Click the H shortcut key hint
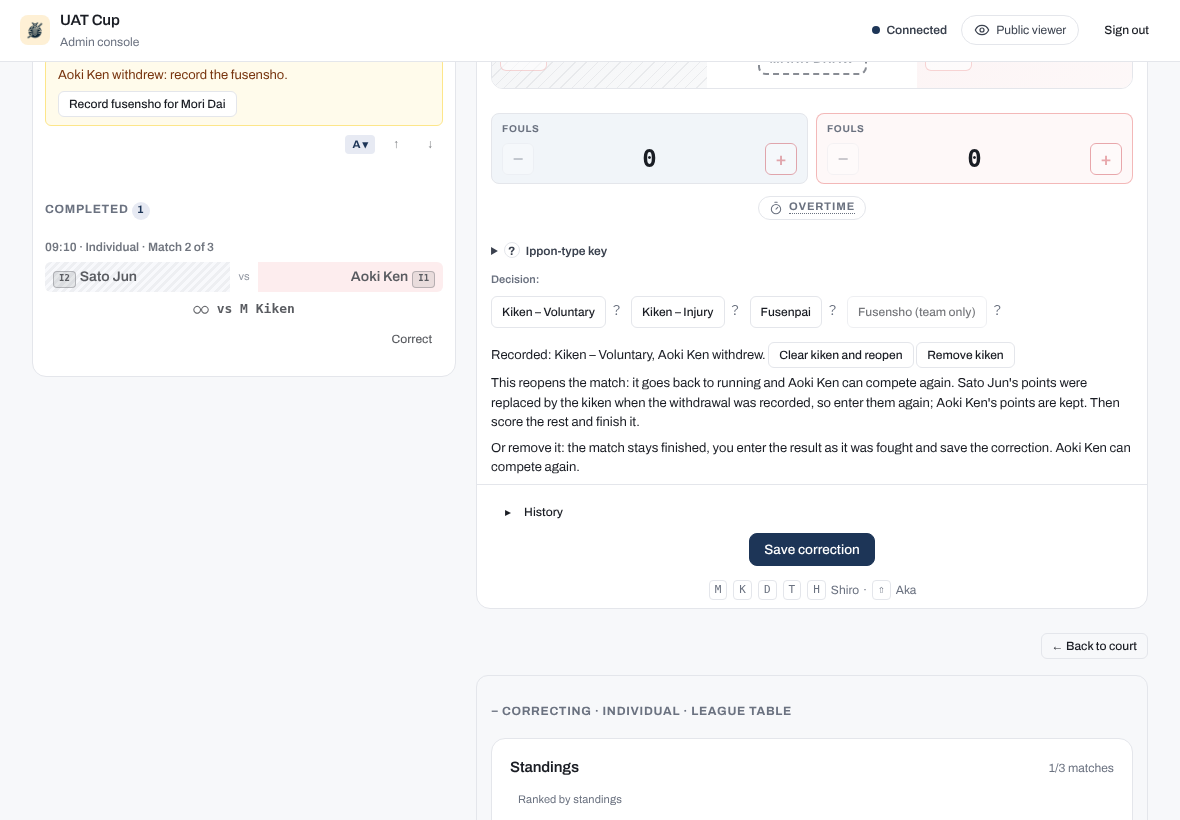Viewport: 1180px width, 820px height. [816, 590]
